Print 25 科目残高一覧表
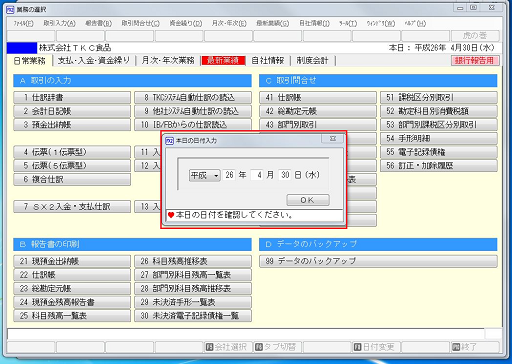Image resolution: width=512 pixels, height=364 pixels. (x=72, y=316)
